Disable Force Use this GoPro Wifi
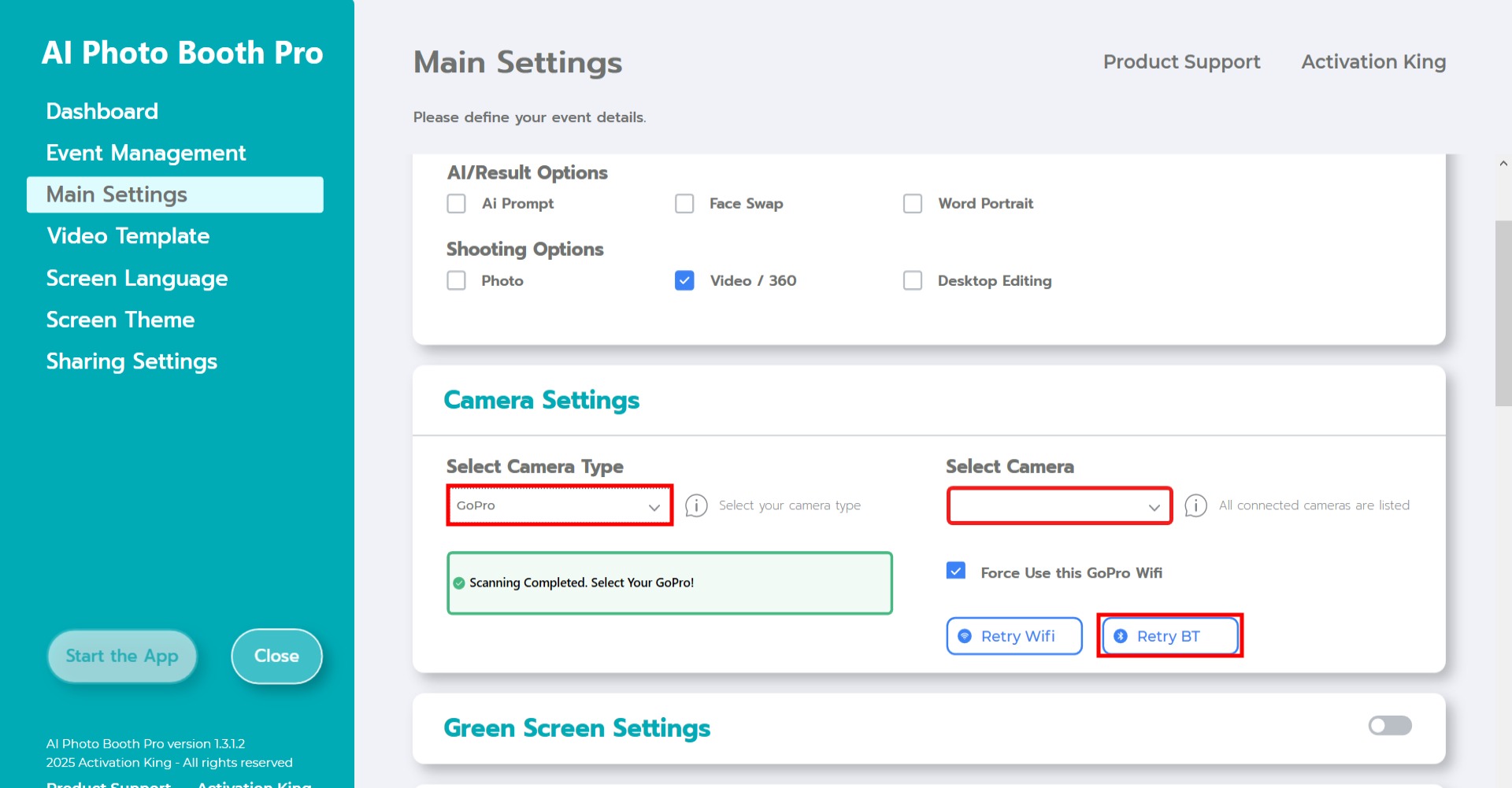Image resolution: width=1512 pixels, height=788 pixels. pos(956,572)
